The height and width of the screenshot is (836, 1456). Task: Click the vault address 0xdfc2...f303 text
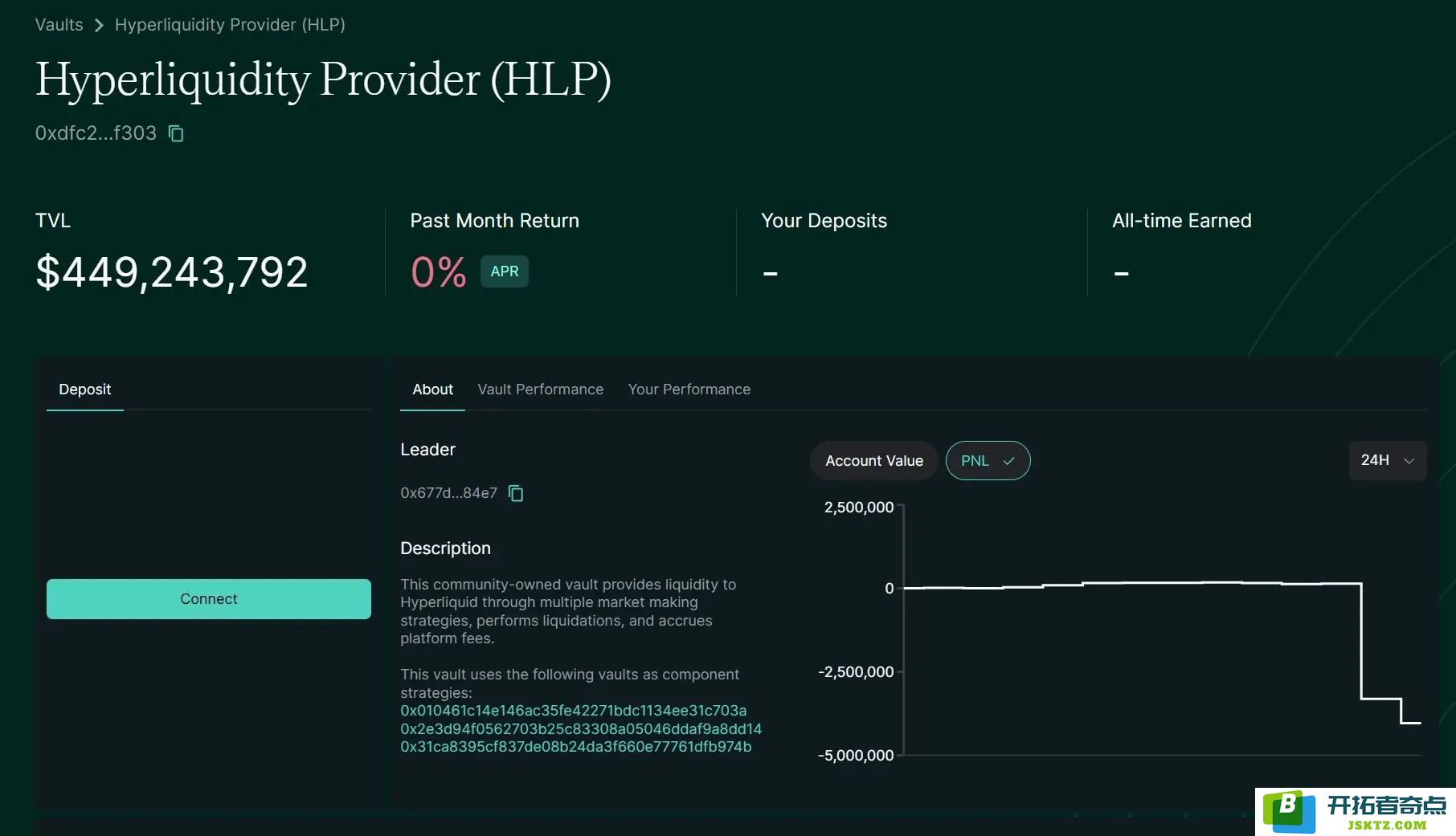[x=96, y=133]
